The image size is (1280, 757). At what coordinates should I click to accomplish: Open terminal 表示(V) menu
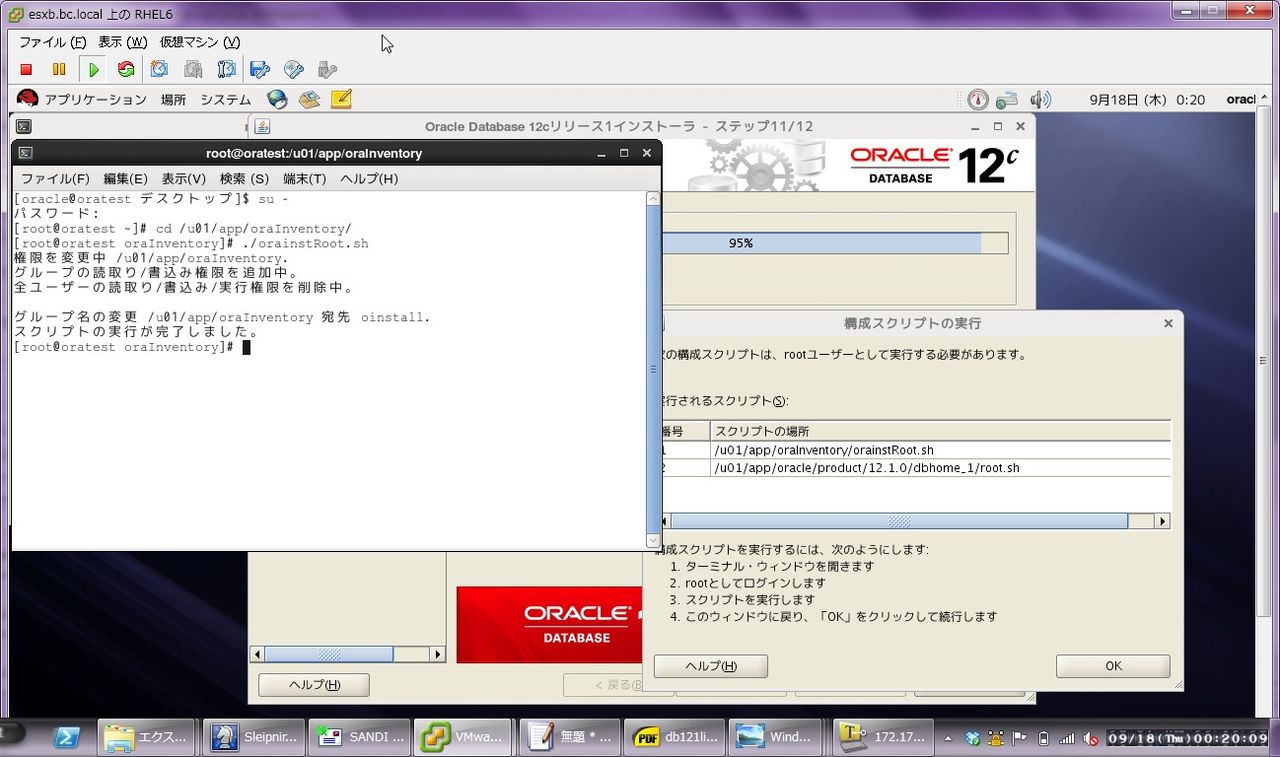(183, 179)
